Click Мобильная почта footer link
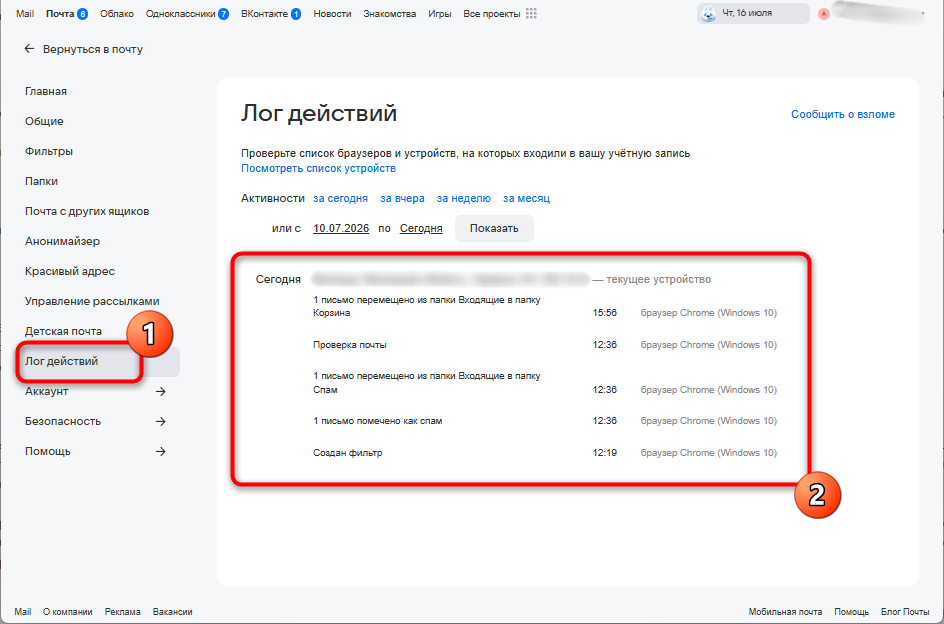 tap(785, 612)
